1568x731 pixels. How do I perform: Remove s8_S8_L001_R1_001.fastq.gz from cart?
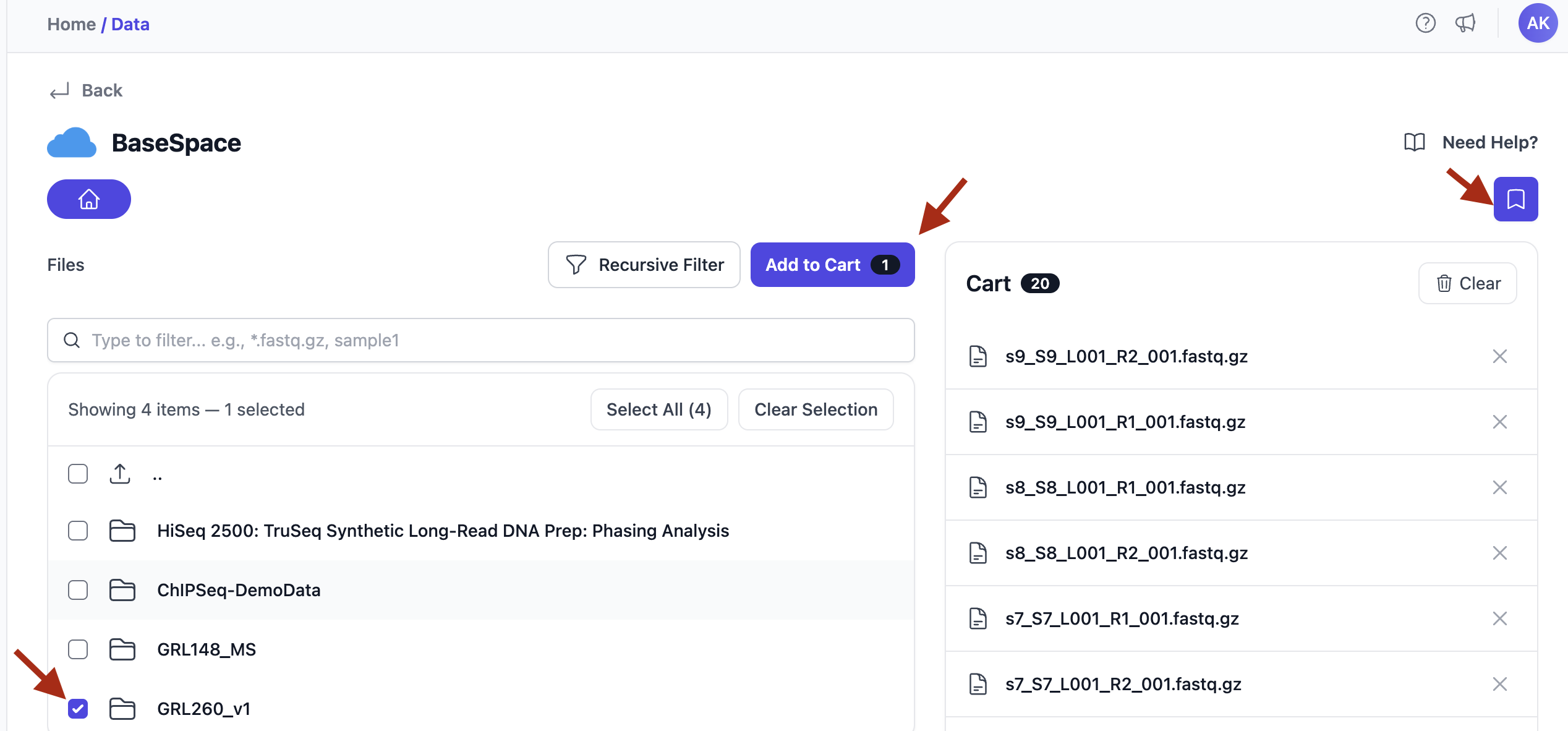pos(1499,487)
